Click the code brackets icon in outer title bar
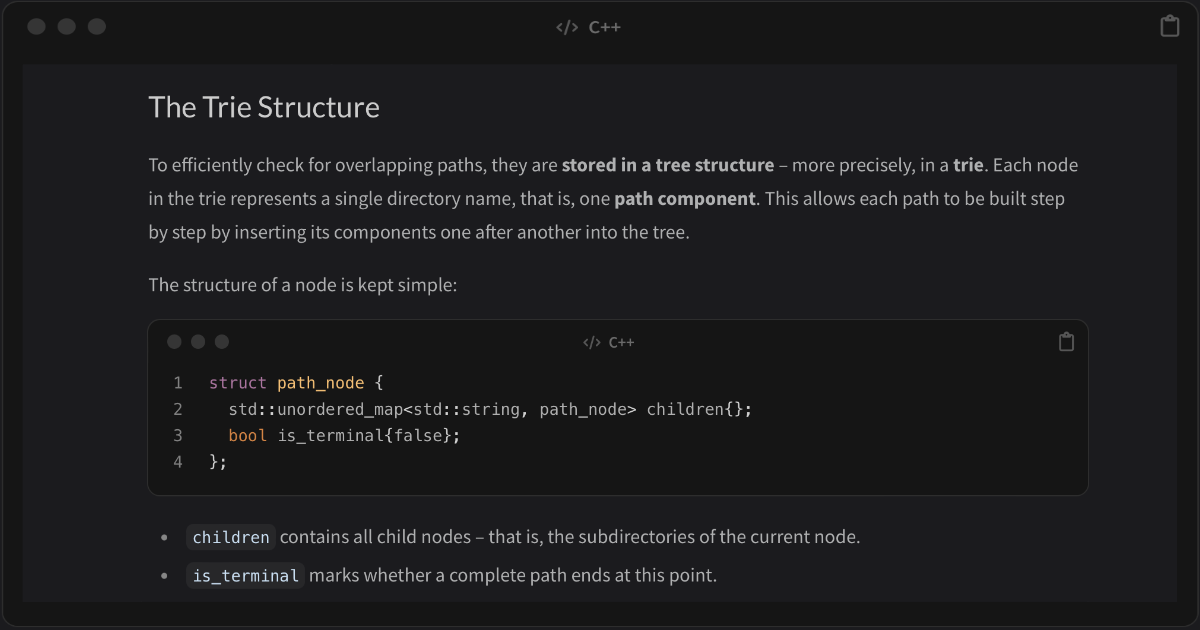 [x=567, y=27]
